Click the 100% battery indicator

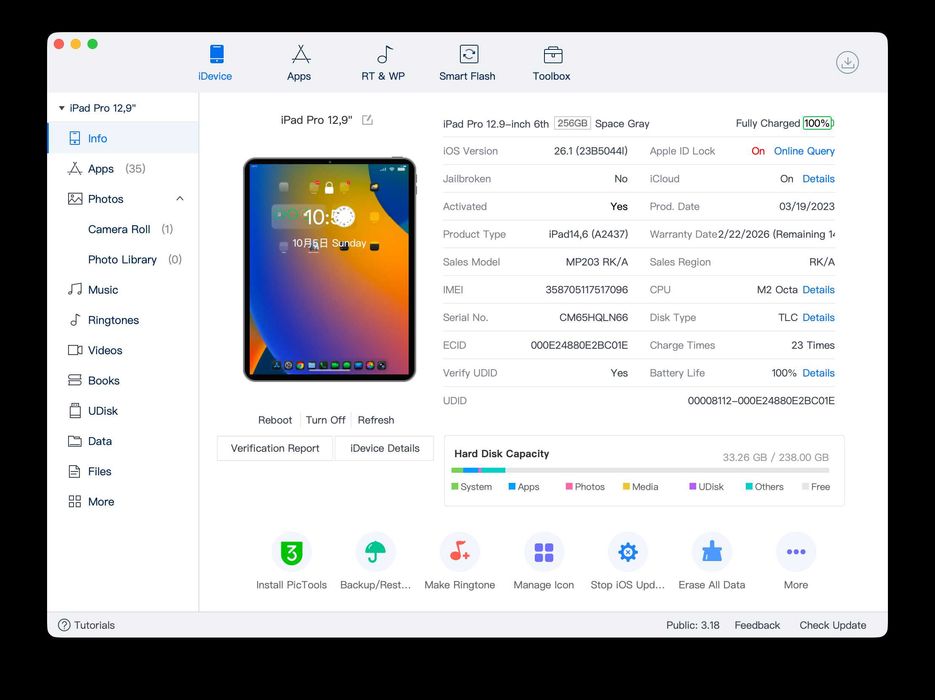coord(818,123)
